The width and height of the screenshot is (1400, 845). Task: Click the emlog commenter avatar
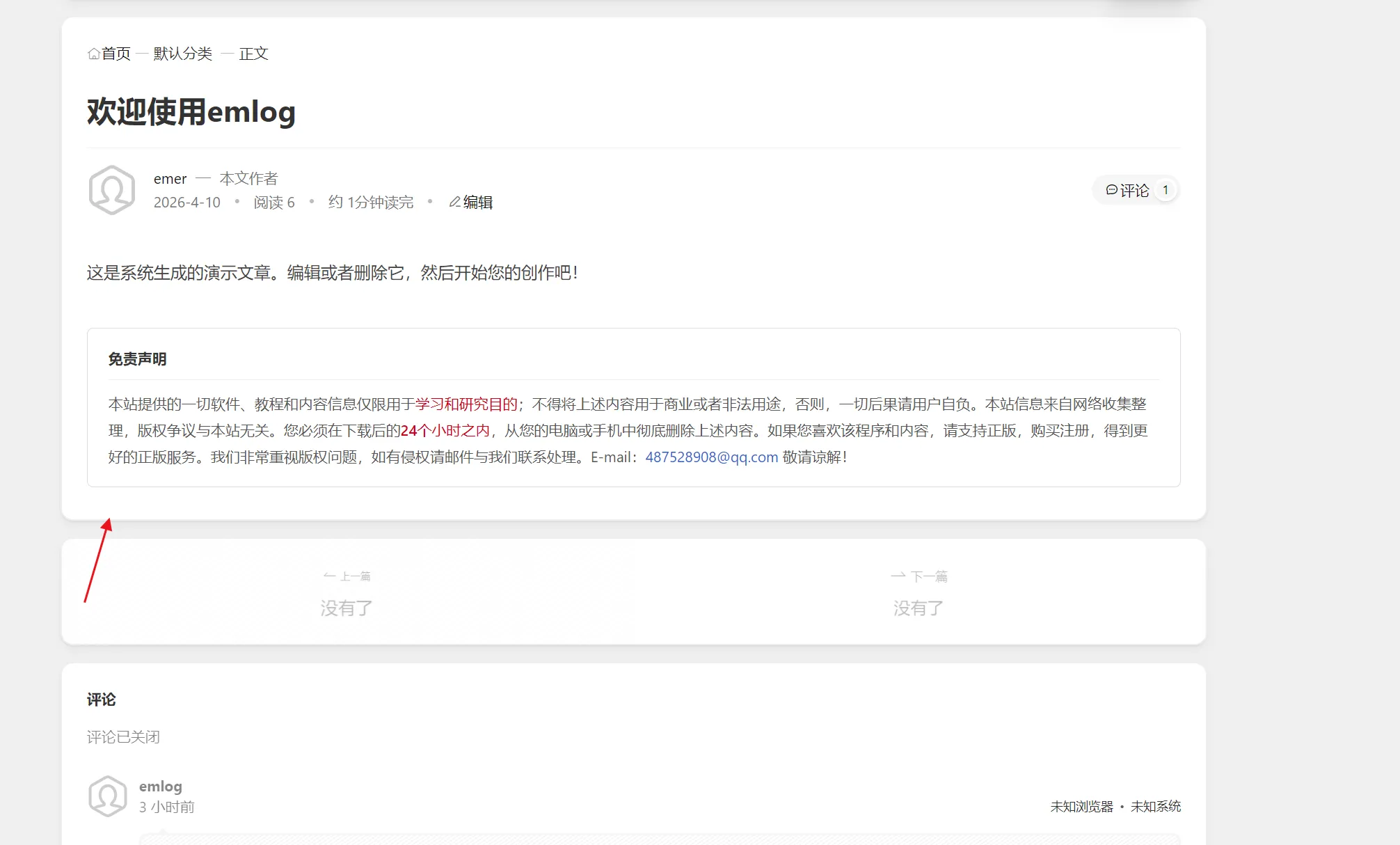pyautogui.click(x=108, y=795)
